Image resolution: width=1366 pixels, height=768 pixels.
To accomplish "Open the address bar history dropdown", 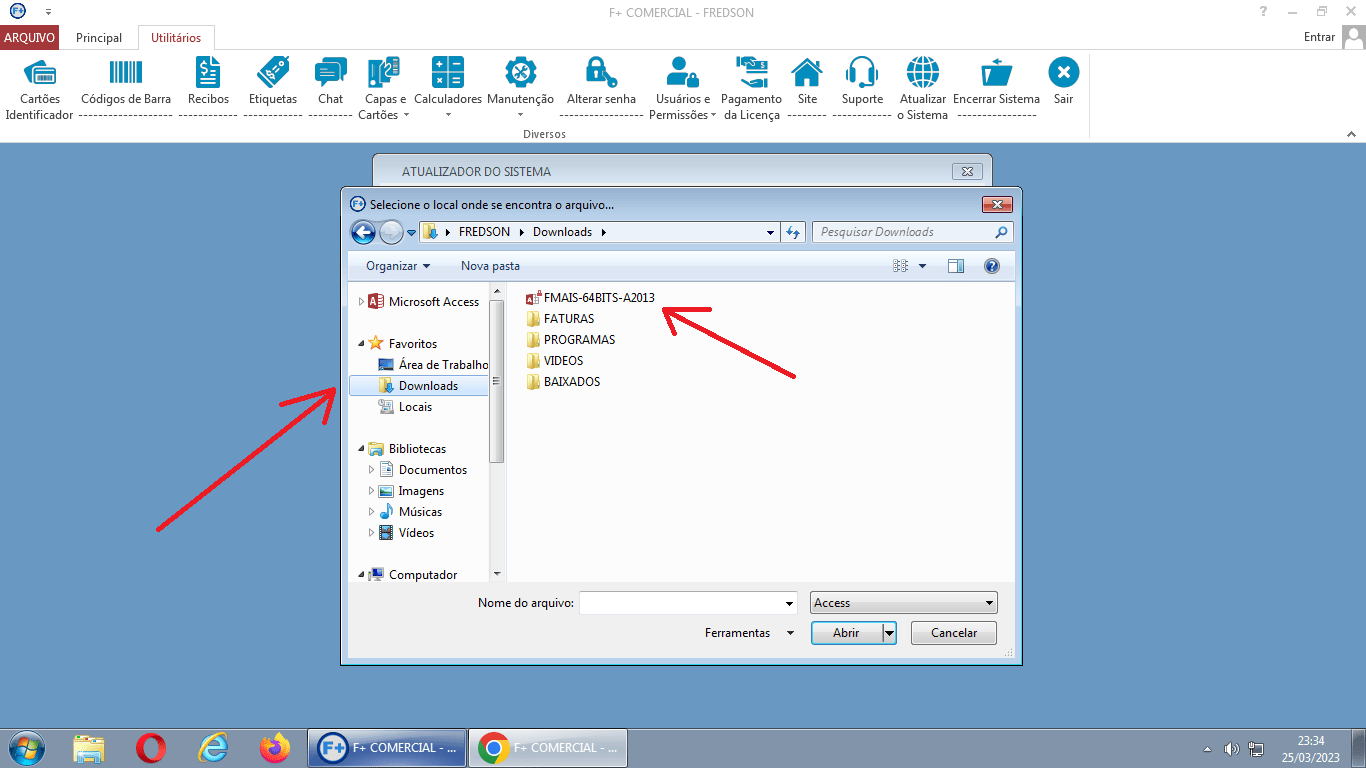I will pyautogui.click(x=770, y=232).
